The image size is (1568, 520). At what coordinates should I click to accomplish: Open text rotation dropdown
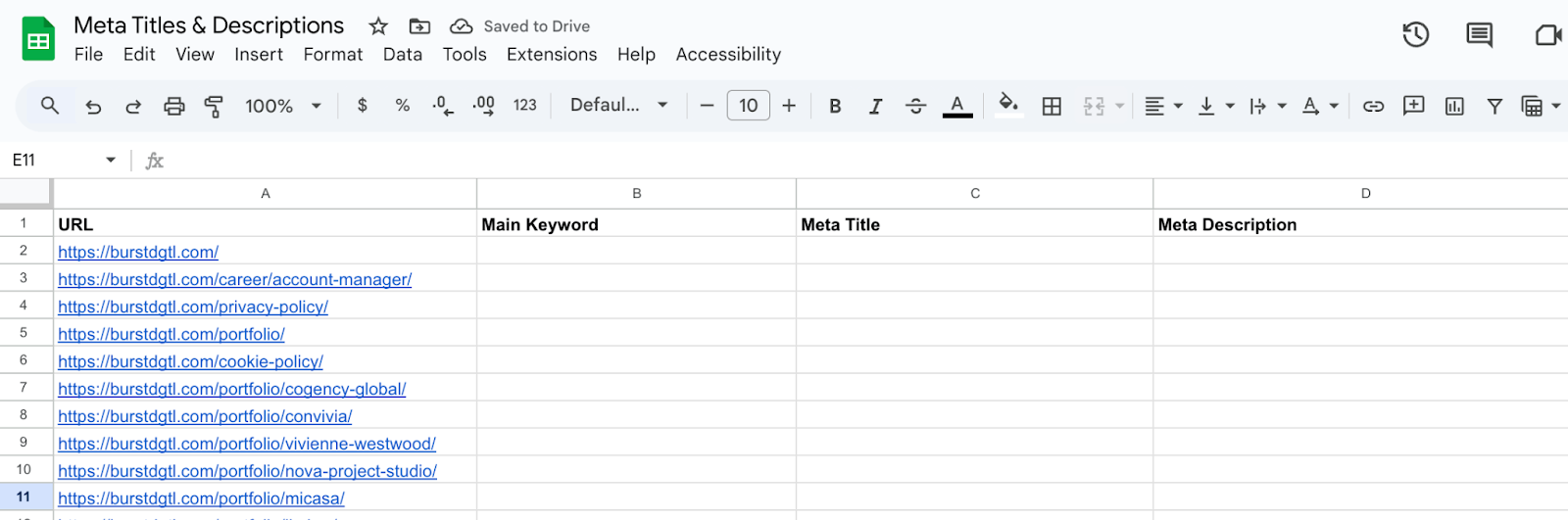(x=1320, y=106)
